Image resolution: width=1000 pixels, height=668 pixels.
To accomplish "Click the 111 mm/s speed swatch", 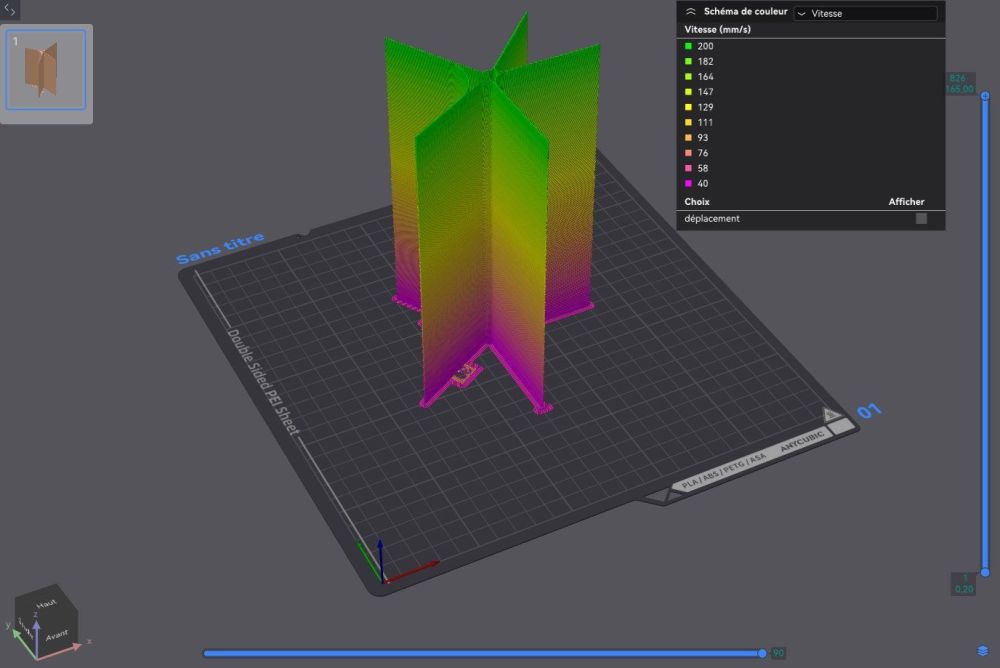I will point(688,122).
